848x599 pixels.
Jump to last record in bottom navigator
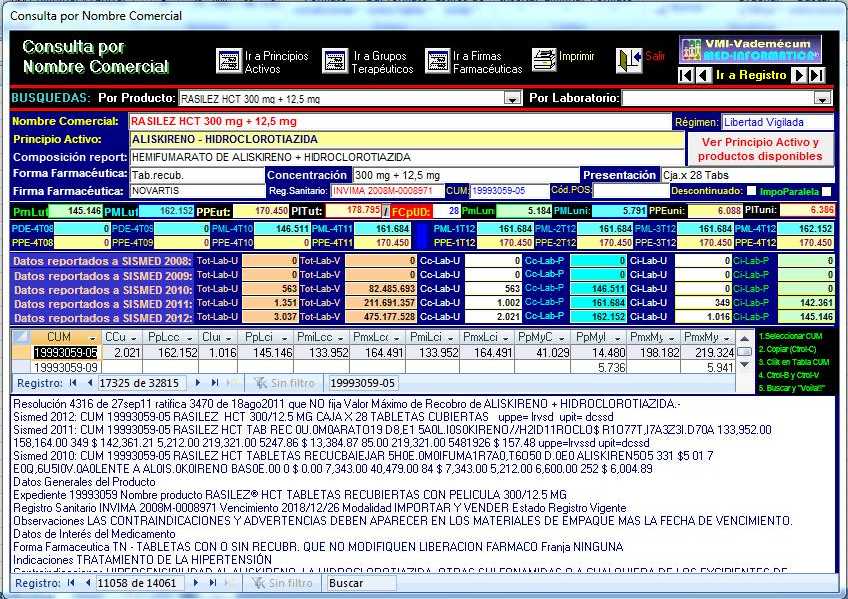point(213,583)
